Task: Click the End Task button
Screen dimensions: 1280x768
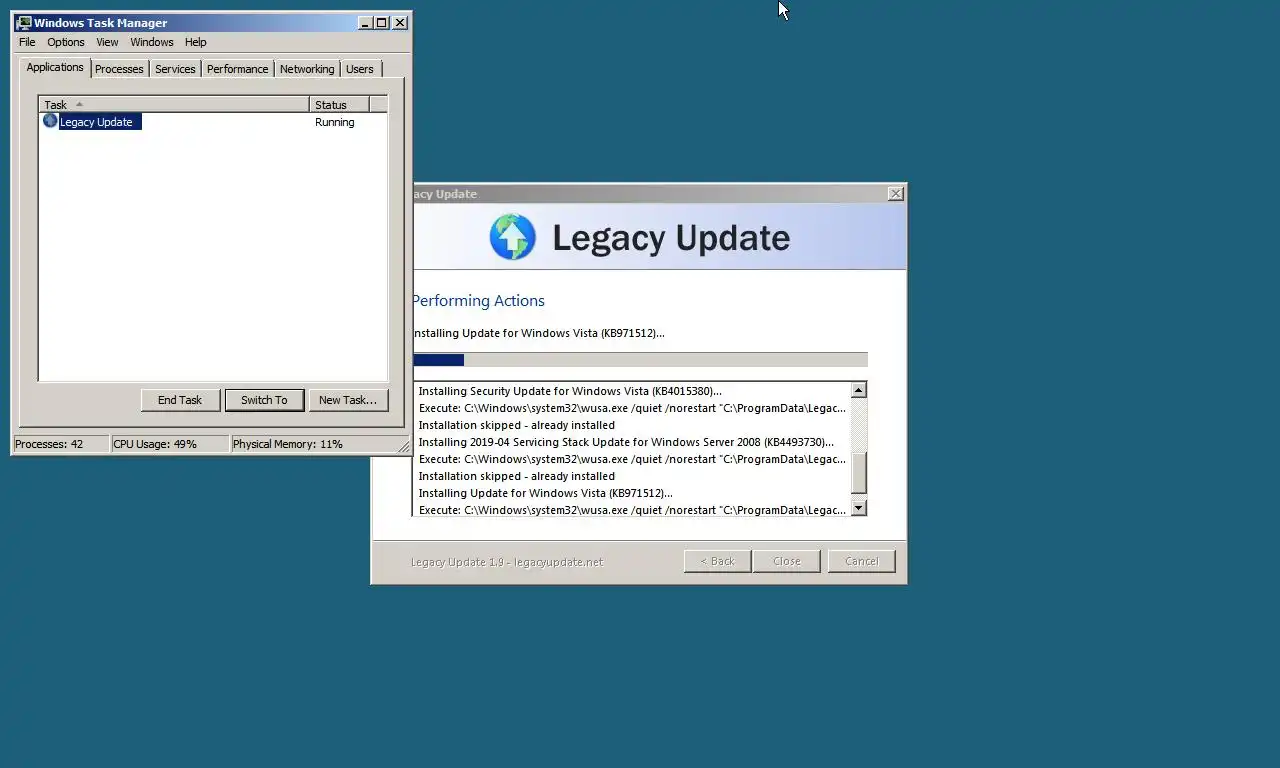Action: [180, 400]
